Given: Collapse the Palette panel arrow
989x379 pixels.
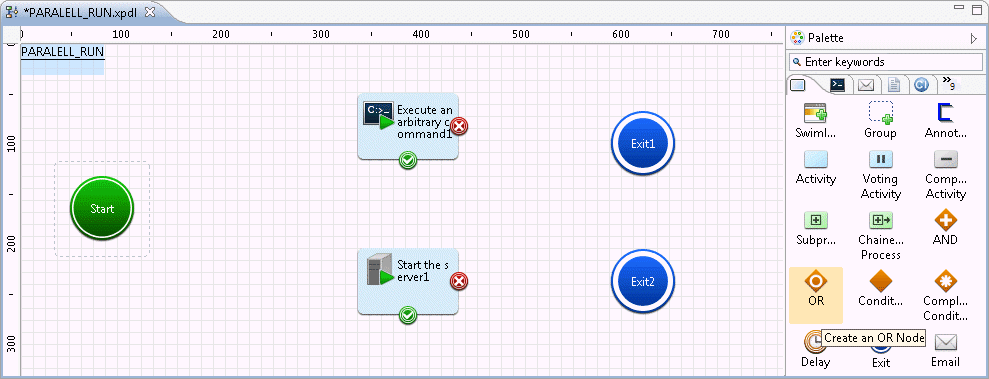Looking at the screenshot, I should (x=973, y=38).
